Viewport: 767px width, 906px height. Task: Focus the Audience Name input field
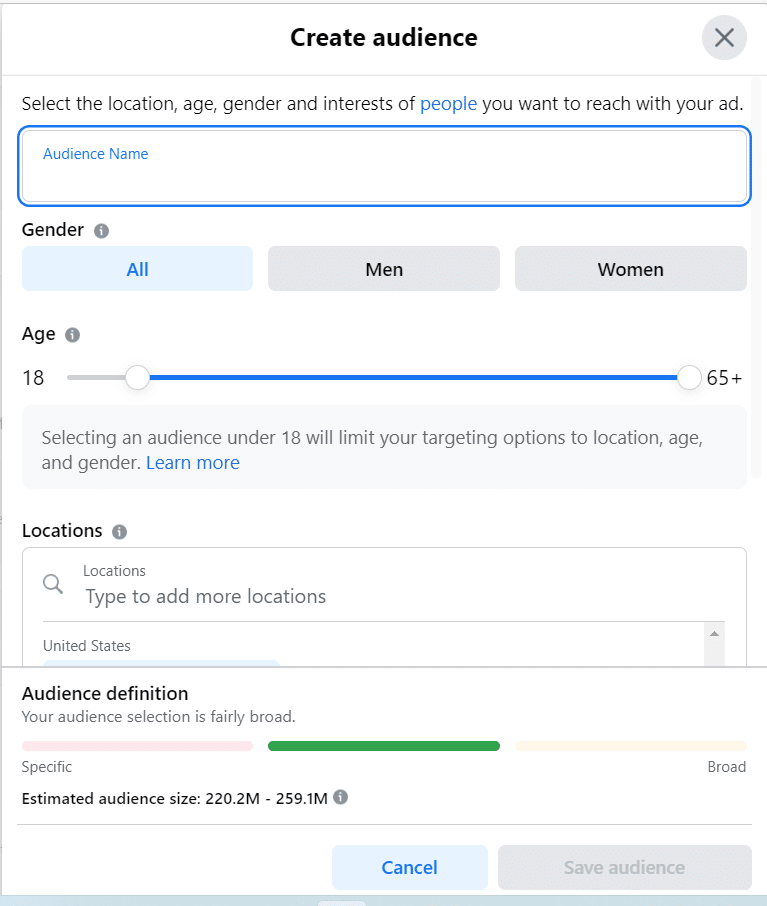tap(384, 166)
